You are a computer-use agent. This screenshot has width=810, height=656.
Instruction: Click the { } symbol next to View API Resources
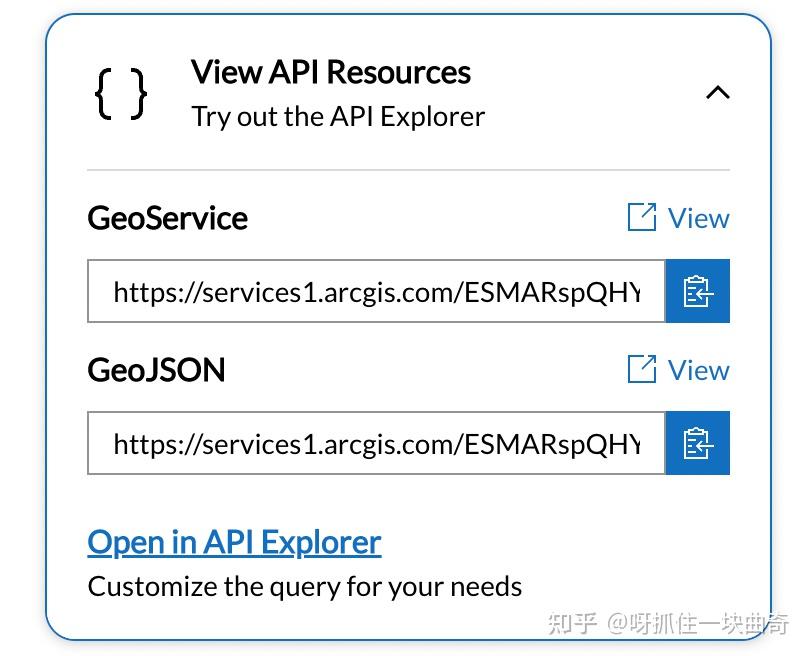(122, 93)
